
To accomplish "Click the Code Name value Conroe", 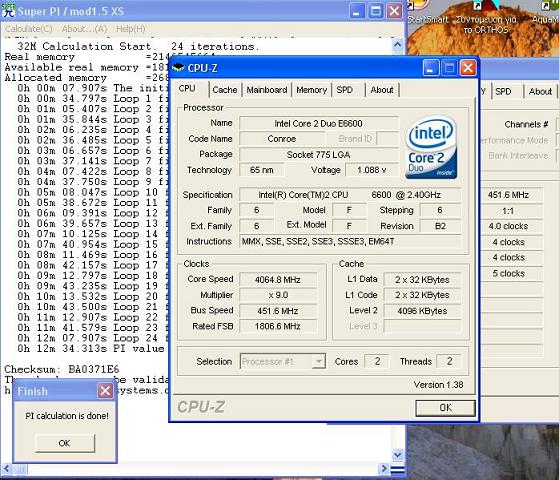I will click(x=282, y=139).
